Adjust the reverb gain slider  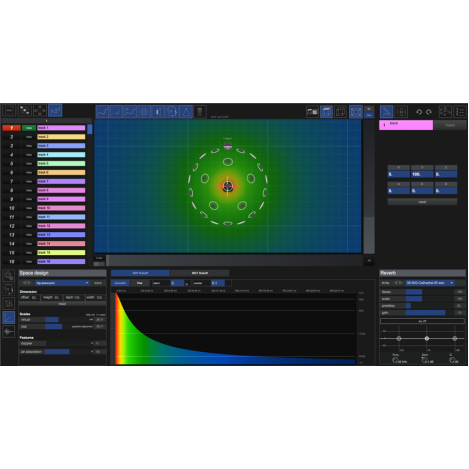pyautogui.click(x=429, y=313)
